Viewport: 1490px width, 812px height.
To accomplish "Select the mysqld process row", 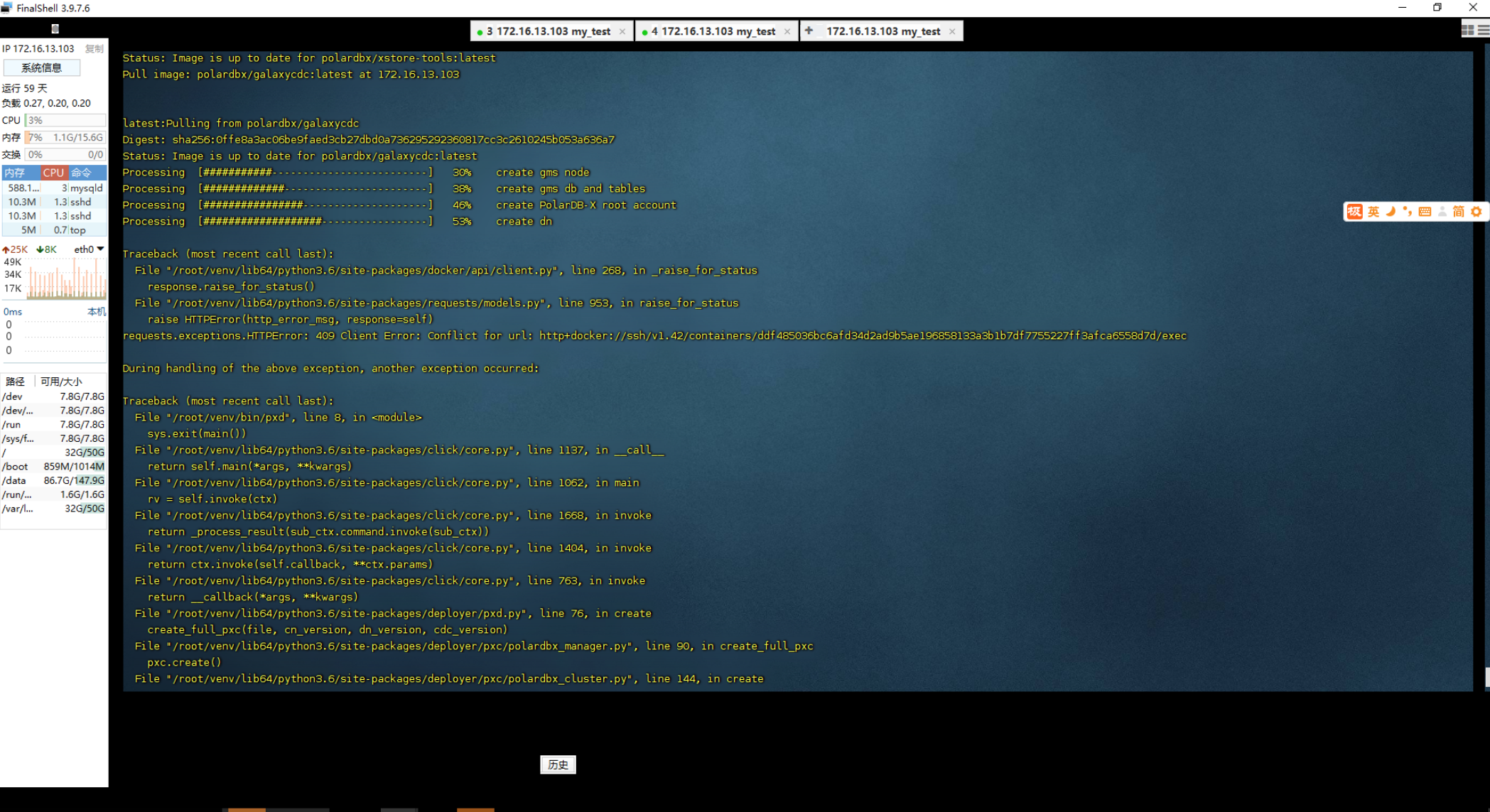I will 55,188.
